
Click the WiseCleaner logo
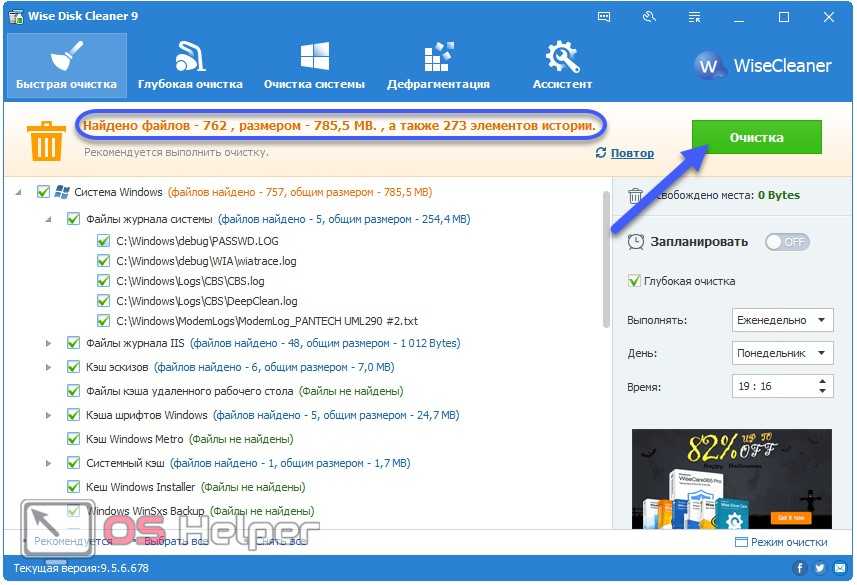[764, 66]
